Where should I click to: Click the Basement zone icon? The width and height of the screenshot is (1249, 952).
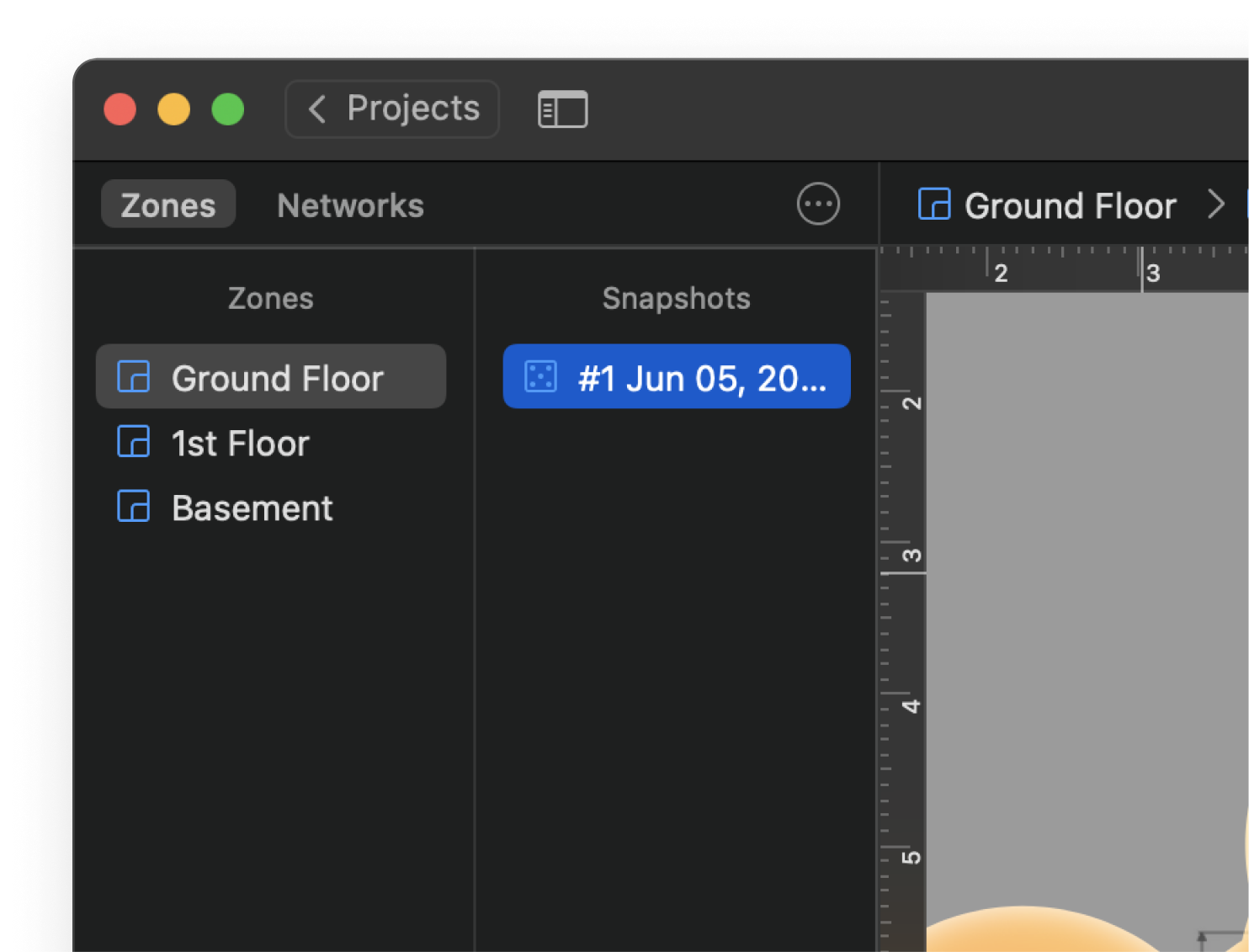(x=134, y=507)
